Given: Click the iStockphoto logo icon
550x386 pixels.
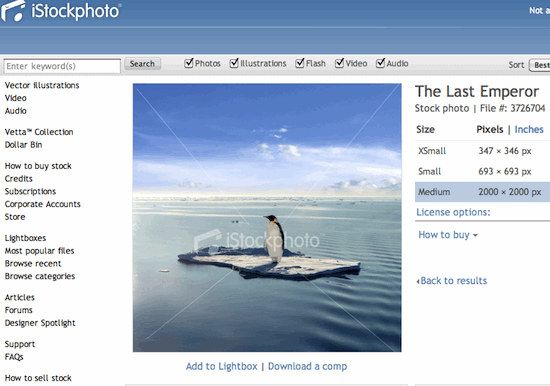Looking at the screenshot, I should 13,11.
